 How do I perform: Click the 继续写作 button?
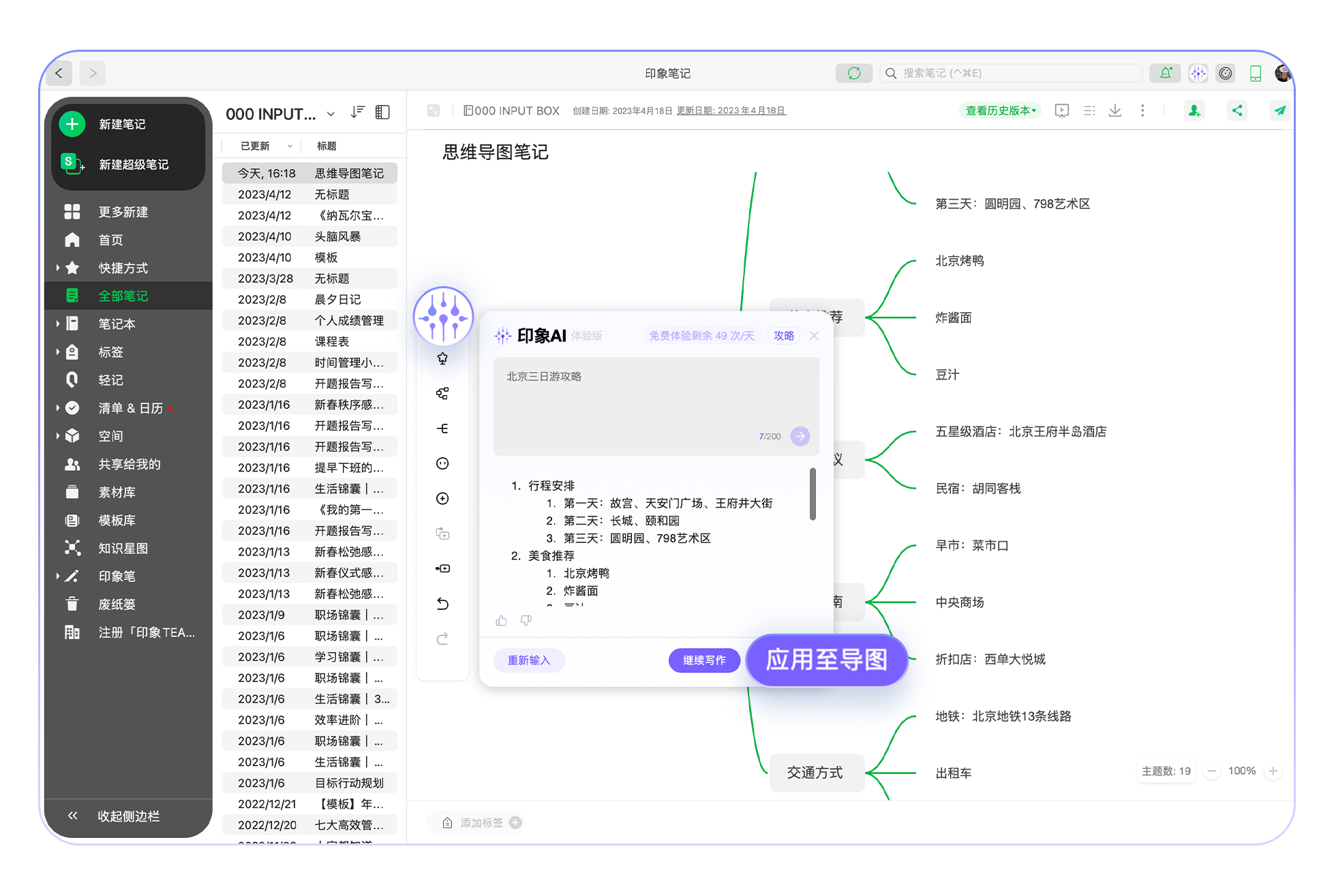(x=704, y=660)
